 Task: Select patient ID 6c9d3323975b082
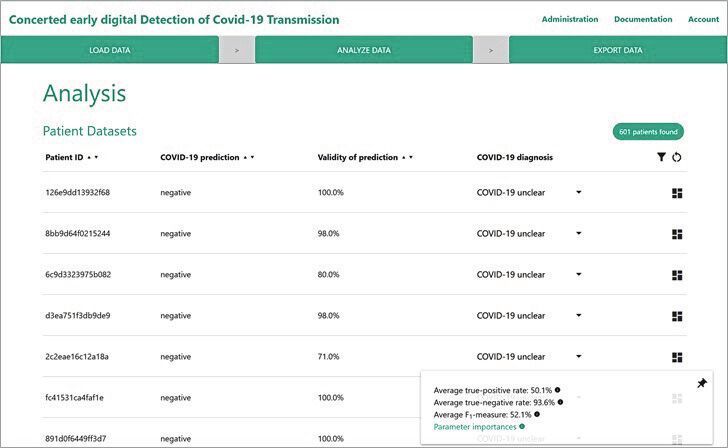(x=78, y=274)
